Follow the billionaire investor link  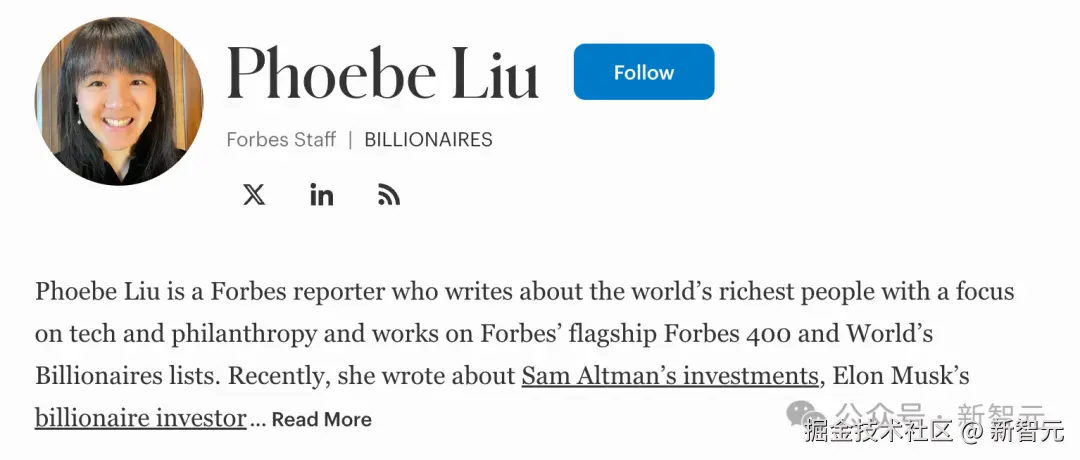point(140,418)
